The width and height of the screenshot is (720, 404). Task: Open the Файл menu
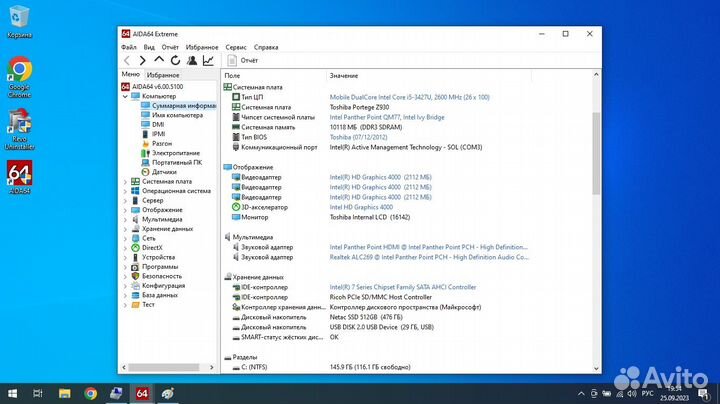129,47
